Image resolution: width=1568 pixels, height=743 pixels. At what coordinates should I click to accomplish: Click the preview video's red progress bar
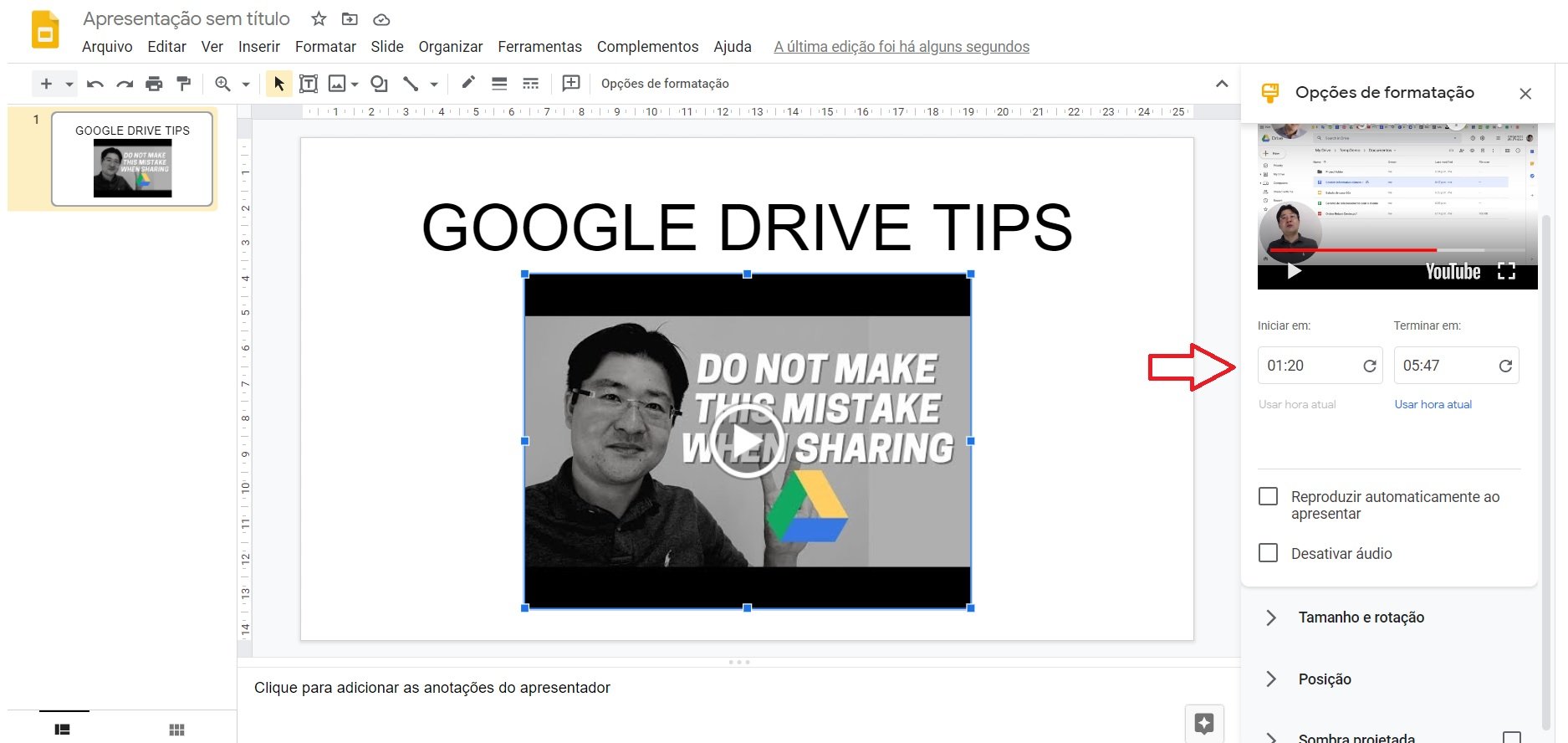[1352, 250]
